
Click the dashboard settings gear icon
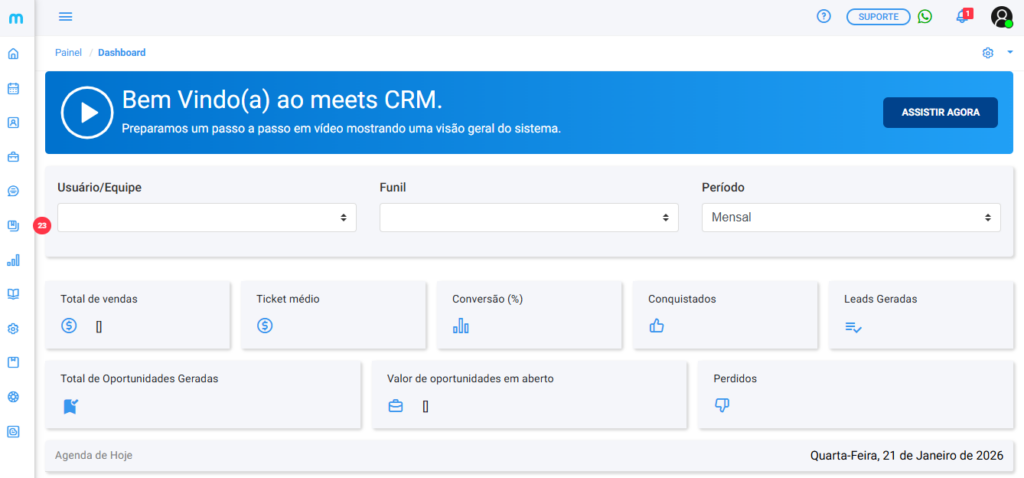pyautogui.click(x=988, y=53)
